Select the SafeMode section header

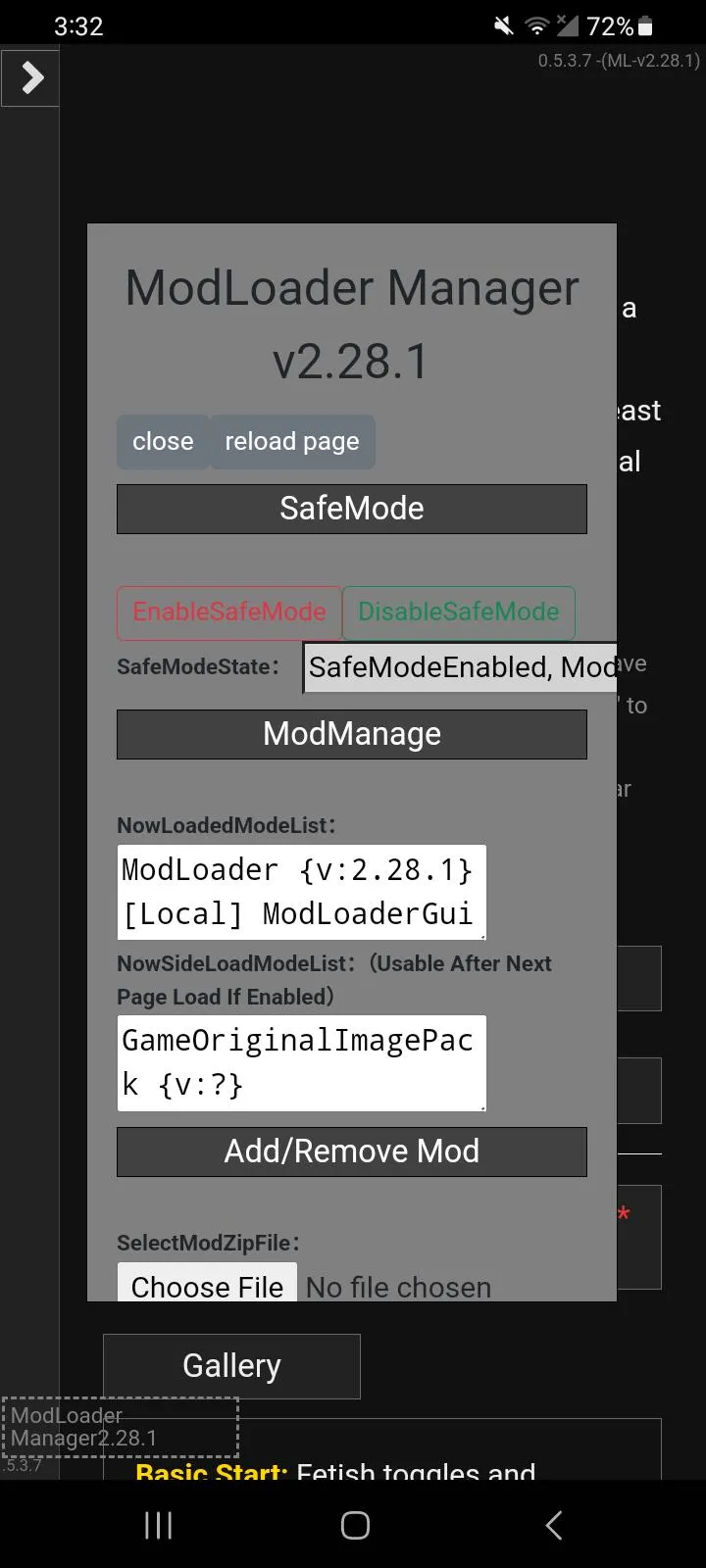click(x=351, y=509)
